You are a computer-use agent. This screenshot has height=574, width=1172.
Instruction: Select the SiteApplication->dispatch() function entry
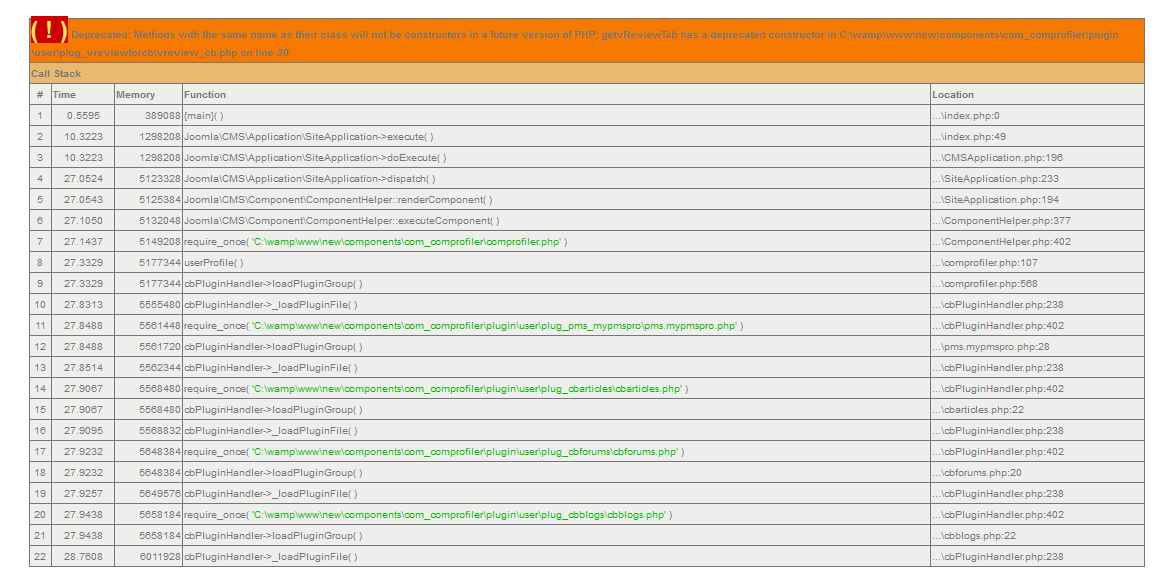(x=310, y=179)
